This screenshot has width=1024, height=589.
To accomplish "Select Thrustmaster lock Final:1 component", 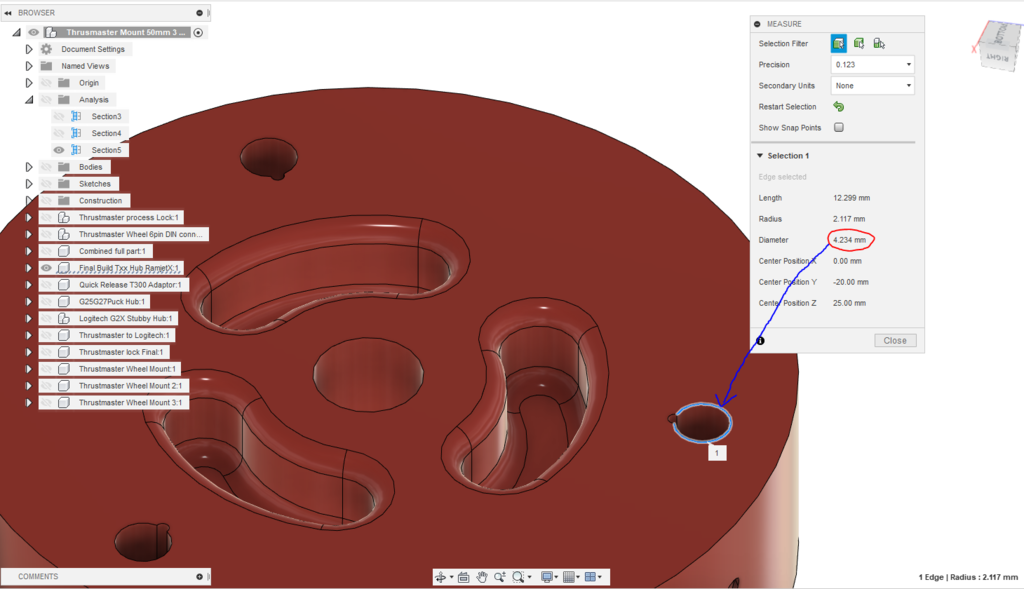I will coord(121,353).
